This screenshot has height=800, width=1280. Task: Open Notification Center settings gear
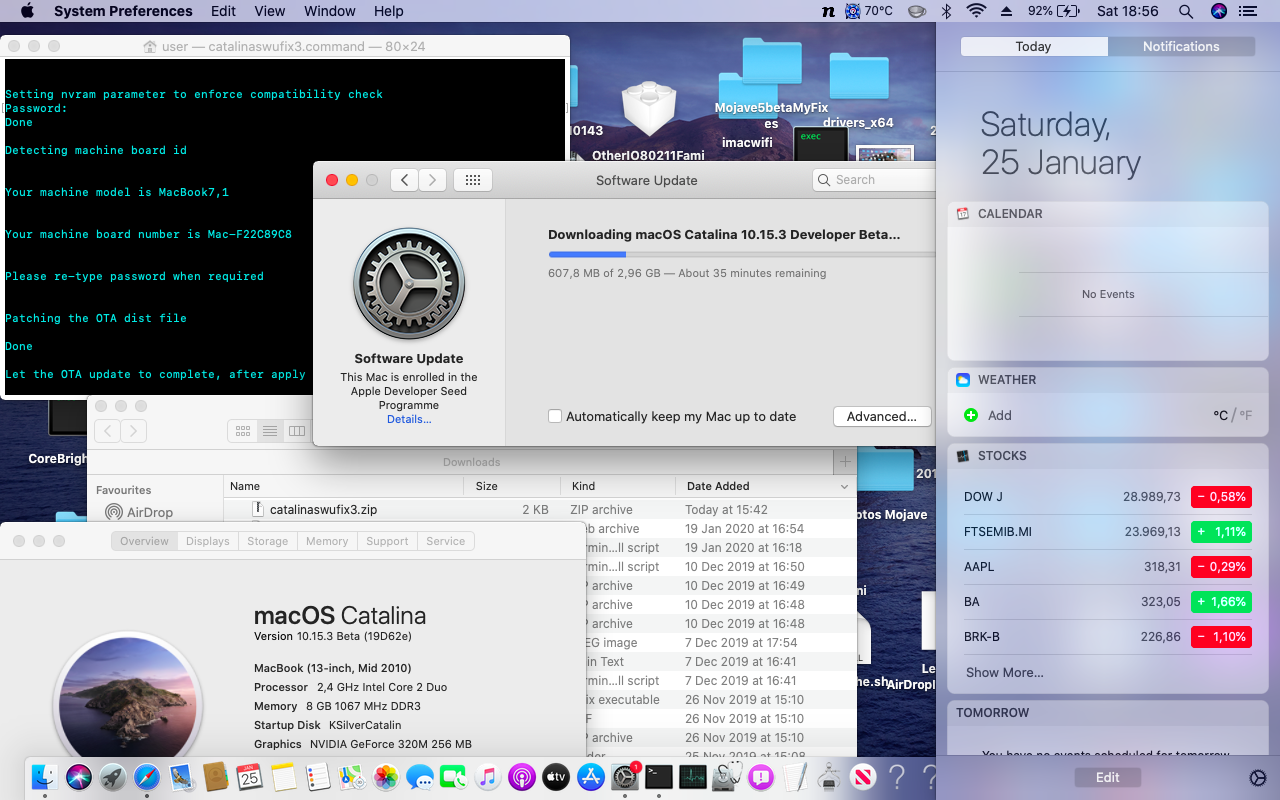click(x=1258, y=778)
